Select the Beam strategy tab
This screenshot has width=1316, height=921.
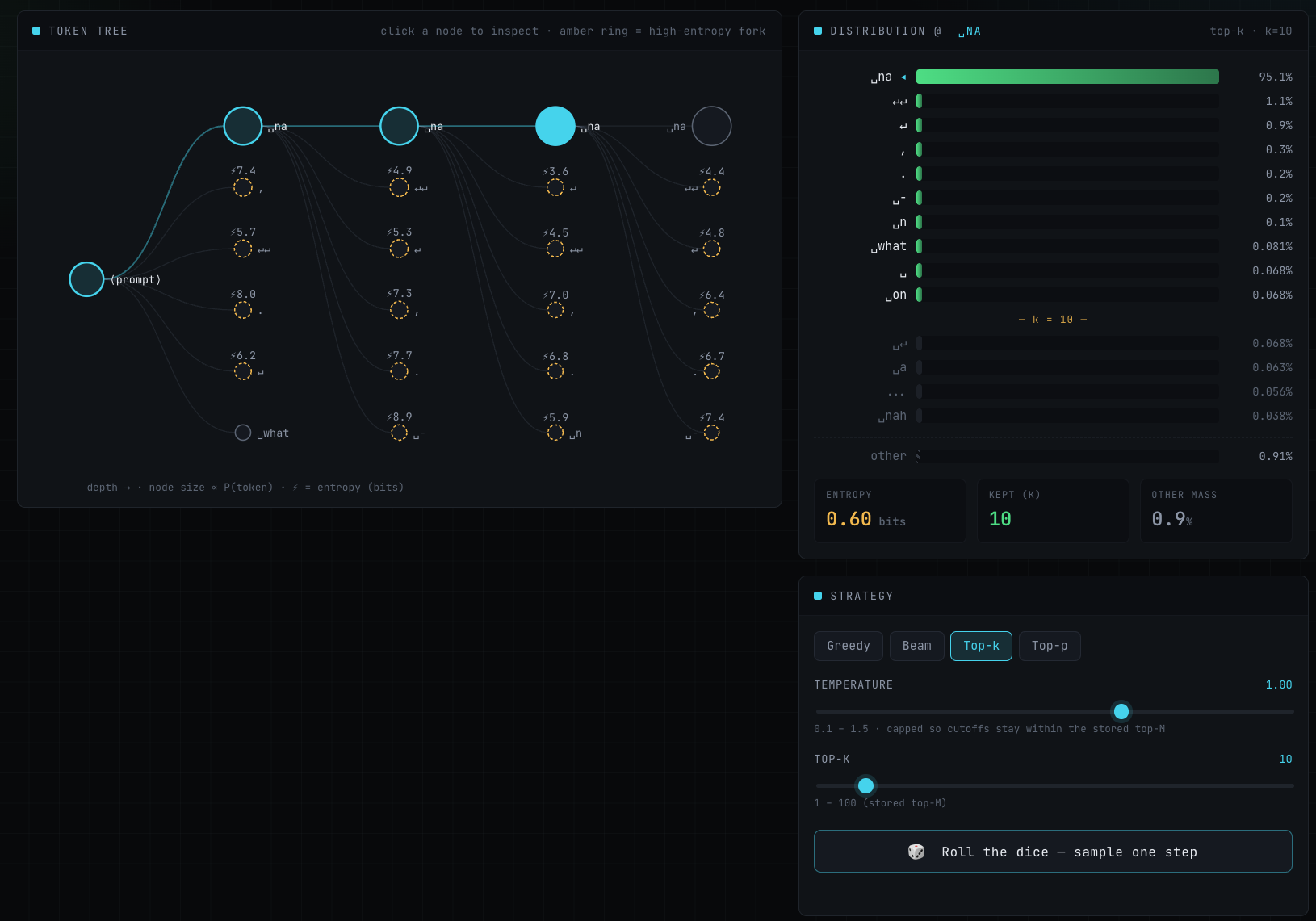coord(917,646)
